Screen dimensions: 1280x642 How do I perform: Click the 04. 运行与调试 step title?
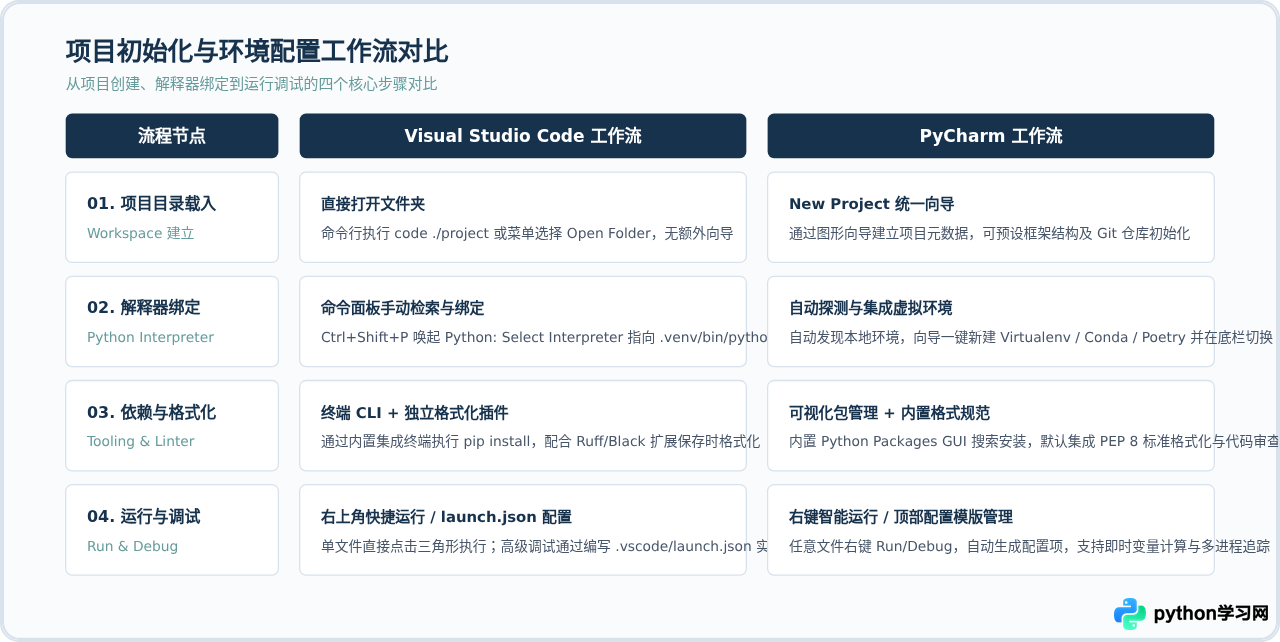coord(144,516)
